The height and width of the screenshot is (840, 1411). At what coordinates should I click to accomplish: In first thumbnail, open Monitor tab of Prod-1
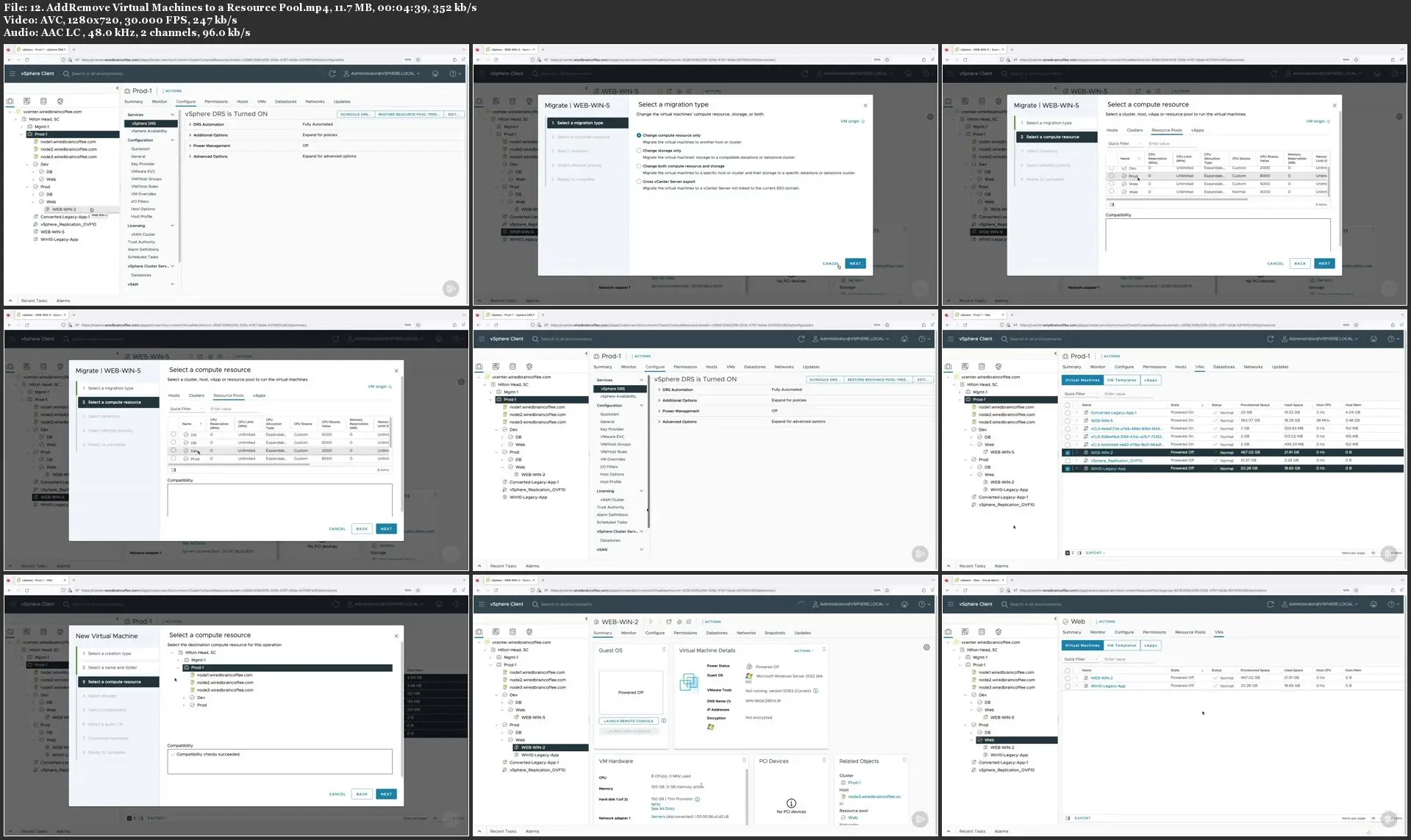click(160, 101)
